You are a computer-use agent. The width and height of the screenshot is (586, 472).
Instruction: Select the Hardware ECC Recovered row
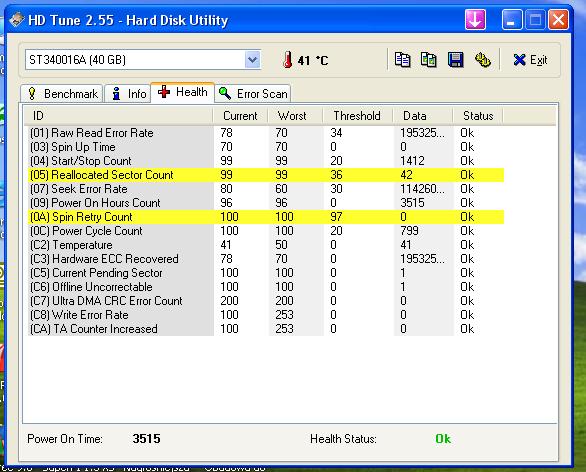(x=266, y=259)
